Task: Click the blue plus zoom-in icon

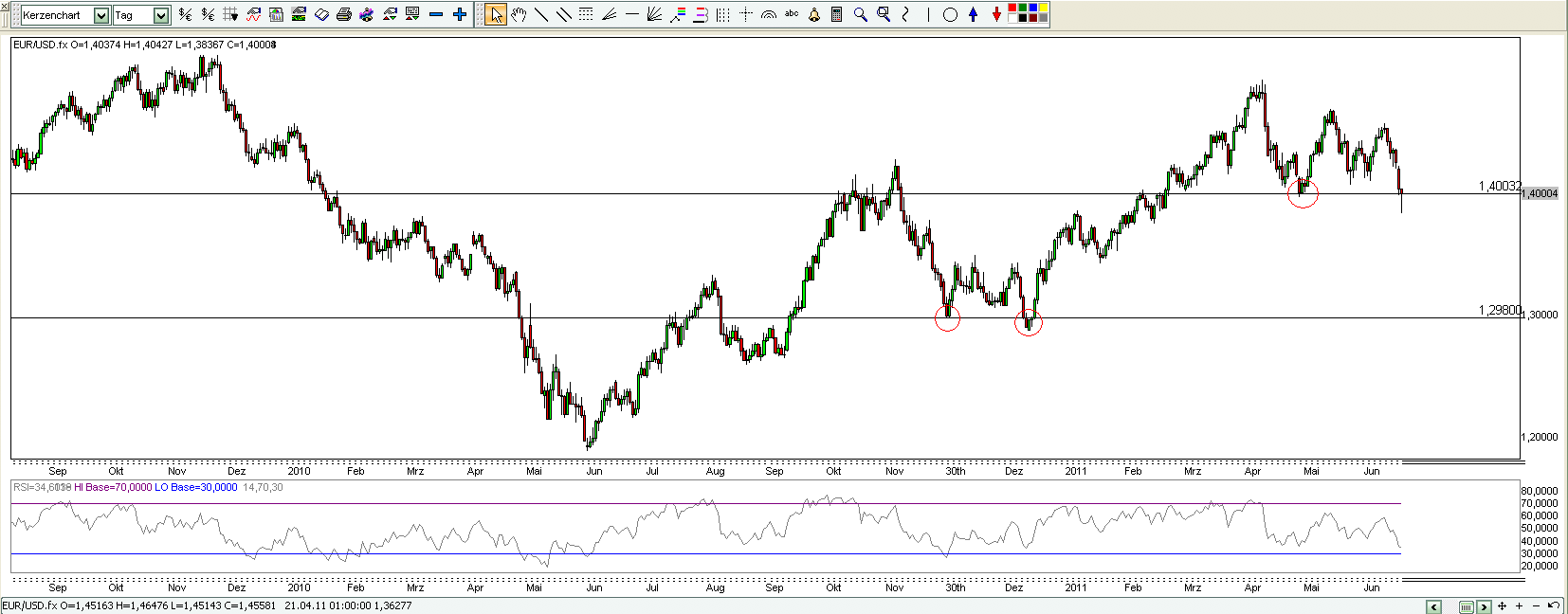Action: point(460,14)
